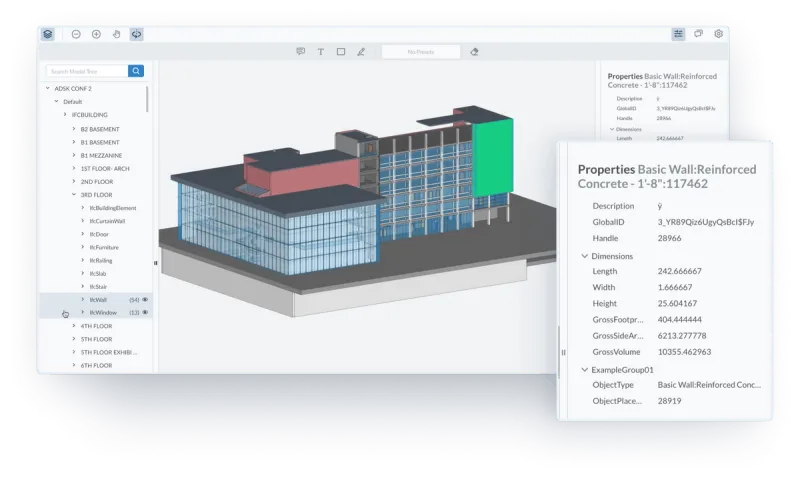Collapse Dimensions group in small background panel
This screenshot has height=477, width=800.
[612, 129]
